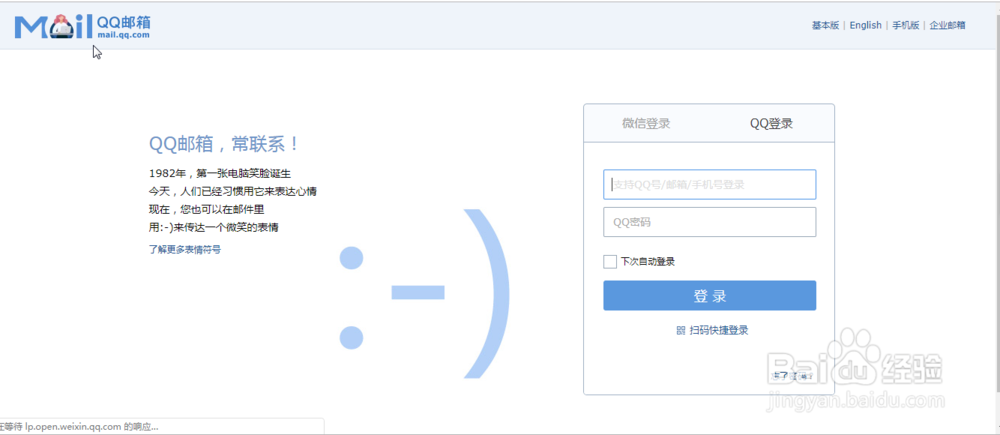Click the line 现在，您也可以在邮件里
The image size is (1000, 435).
[206, 209]
